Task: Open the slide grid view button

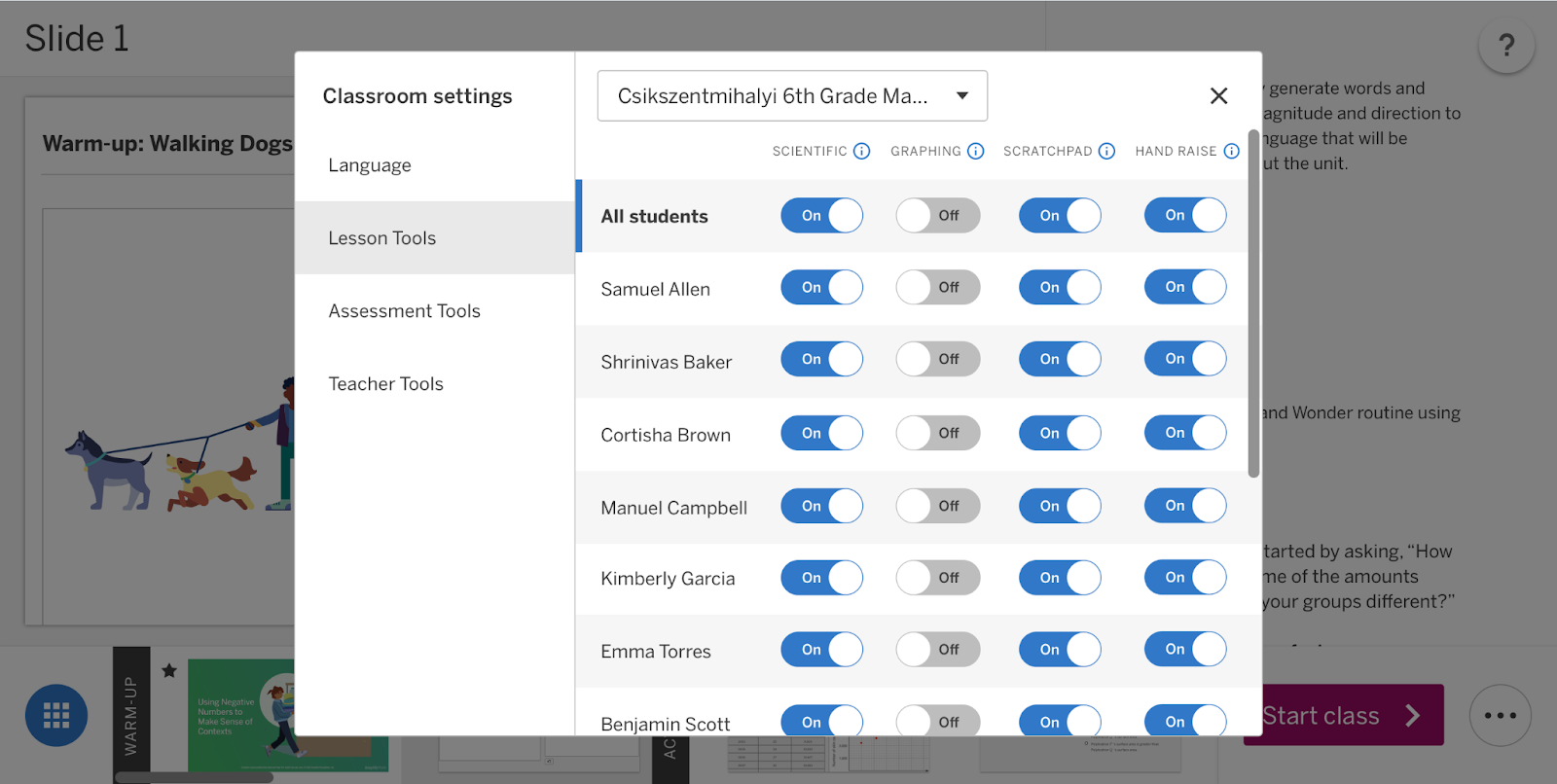Action: [56, 715]
